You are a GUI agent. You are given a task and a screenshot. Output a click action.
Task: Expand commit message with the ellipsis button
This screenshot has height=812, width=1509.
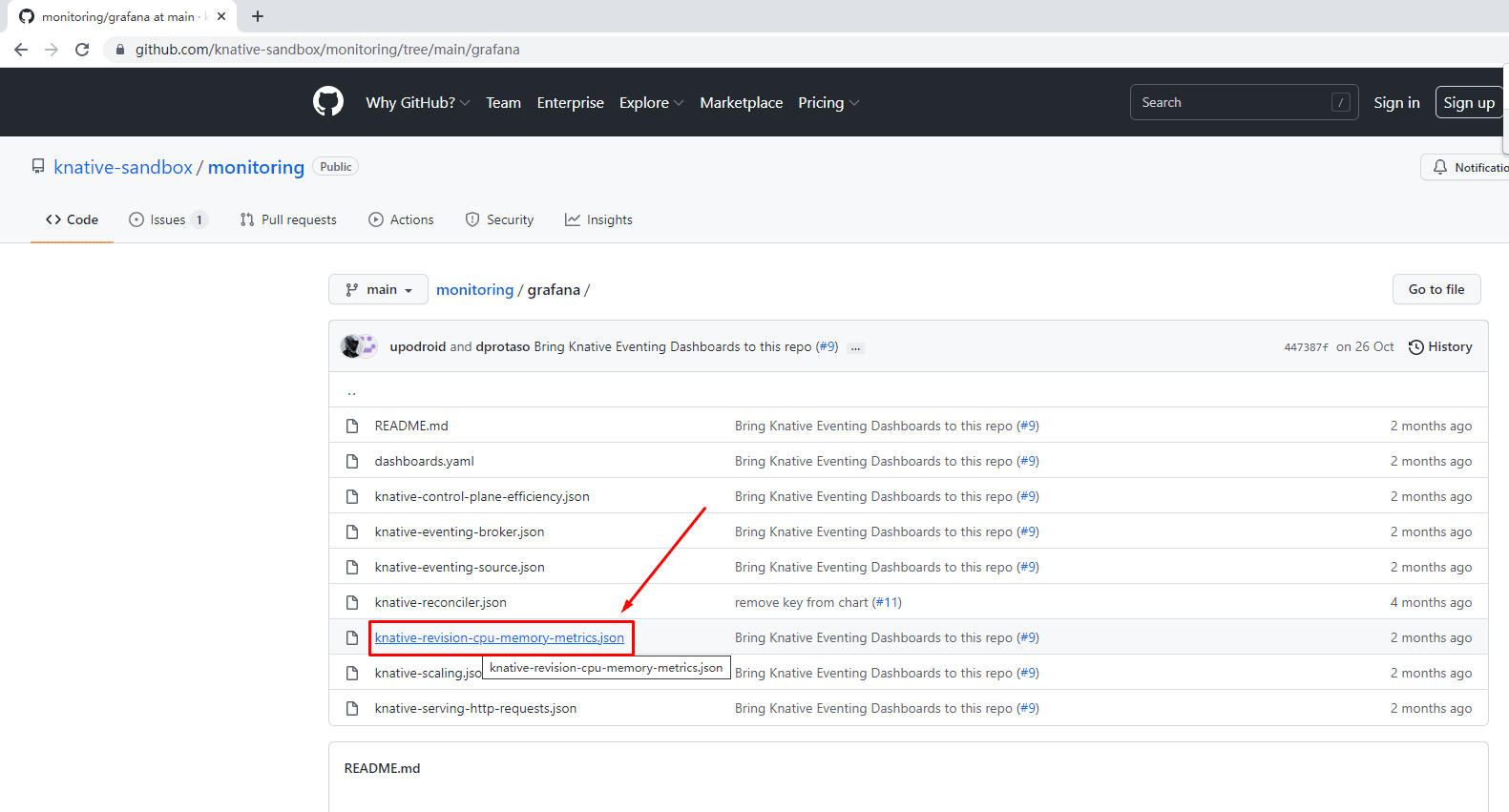pyautogui.click(x=856, y=347)
